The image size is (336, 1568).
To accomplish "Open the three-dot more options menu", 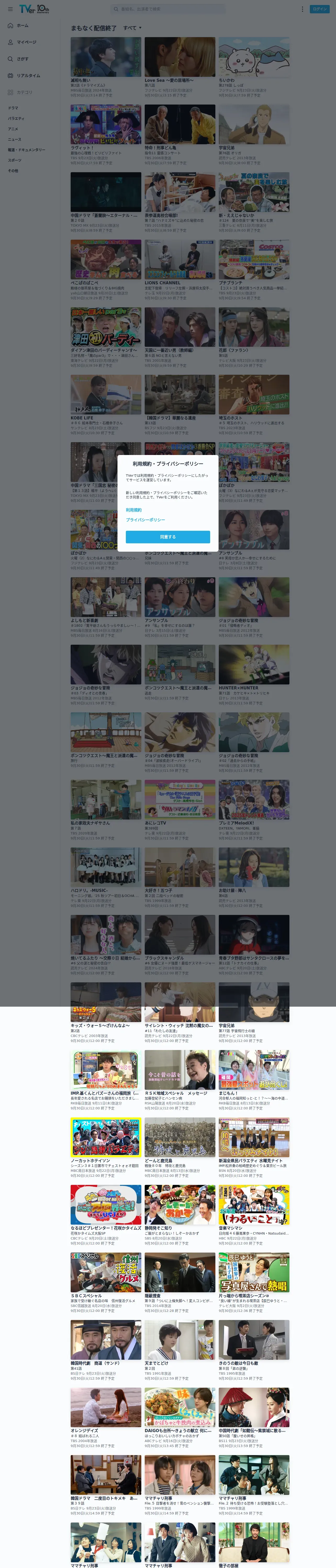I will 302,9.
